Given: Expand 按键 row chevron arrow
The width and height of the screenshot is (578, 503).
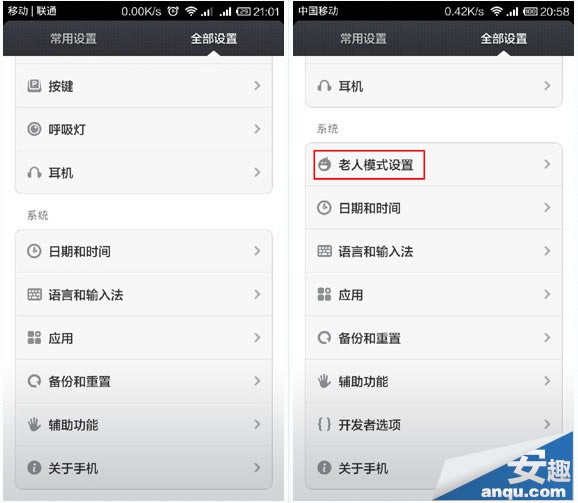Looking at the screenshot, I should [257, 86].
